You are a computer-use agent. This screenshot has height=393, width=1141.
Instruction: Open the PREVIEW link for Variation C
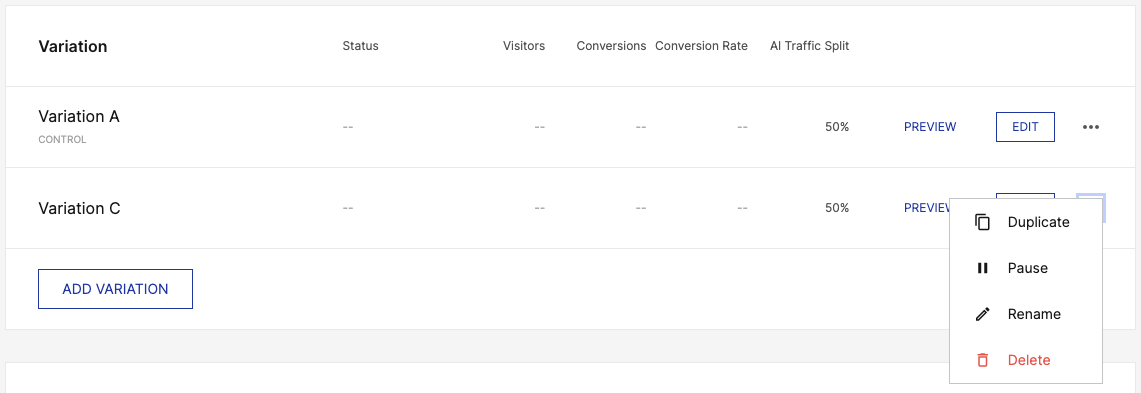[x=926, y=207]
